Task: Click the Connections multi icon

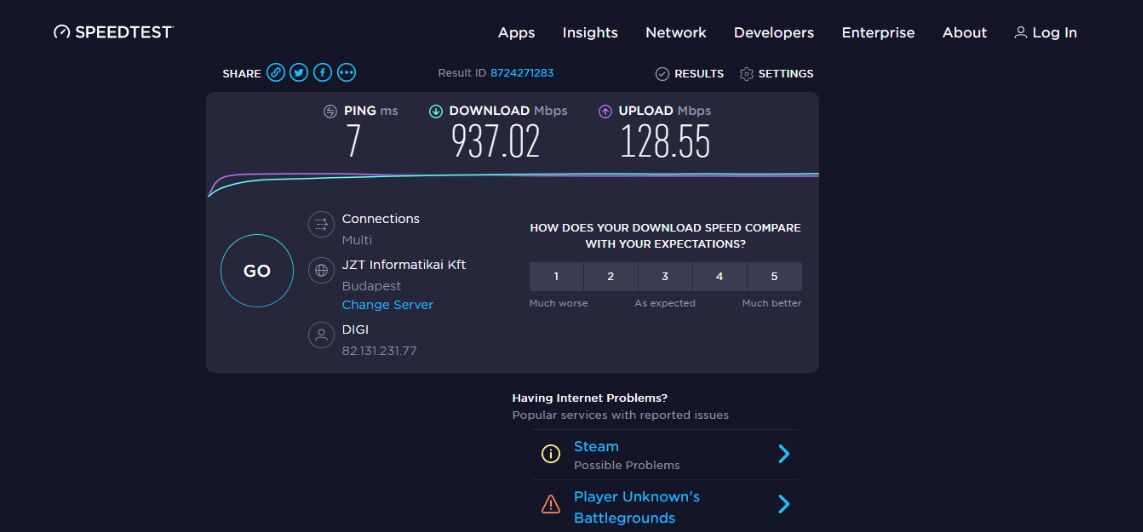Action: click(321, 224)
